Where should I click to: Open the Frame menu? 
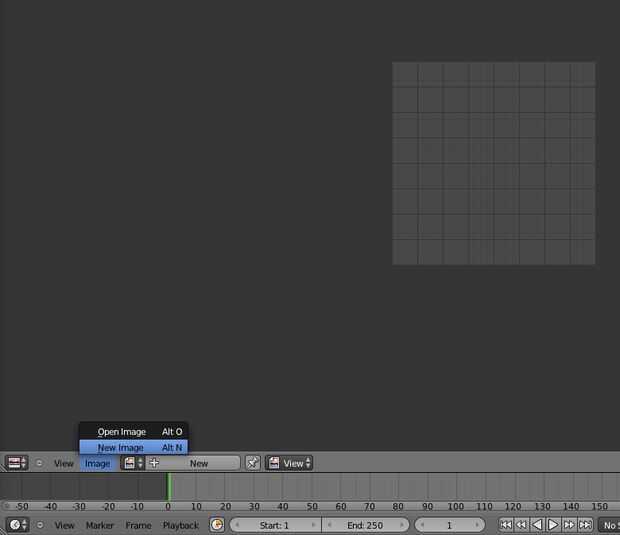click(x=138, y=525)
